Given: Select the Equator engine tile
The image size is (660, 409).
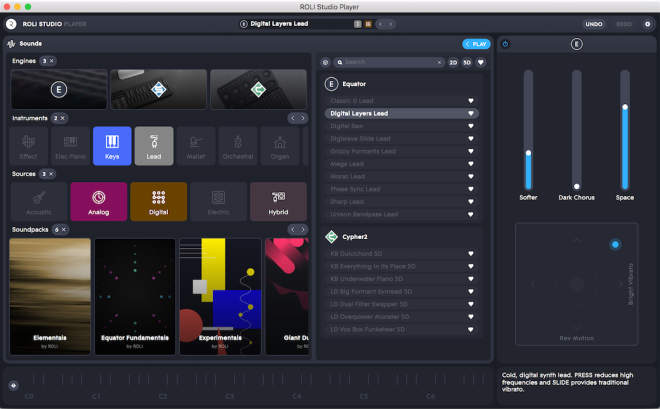Looking at the screenshot, I should coord(59,89).
